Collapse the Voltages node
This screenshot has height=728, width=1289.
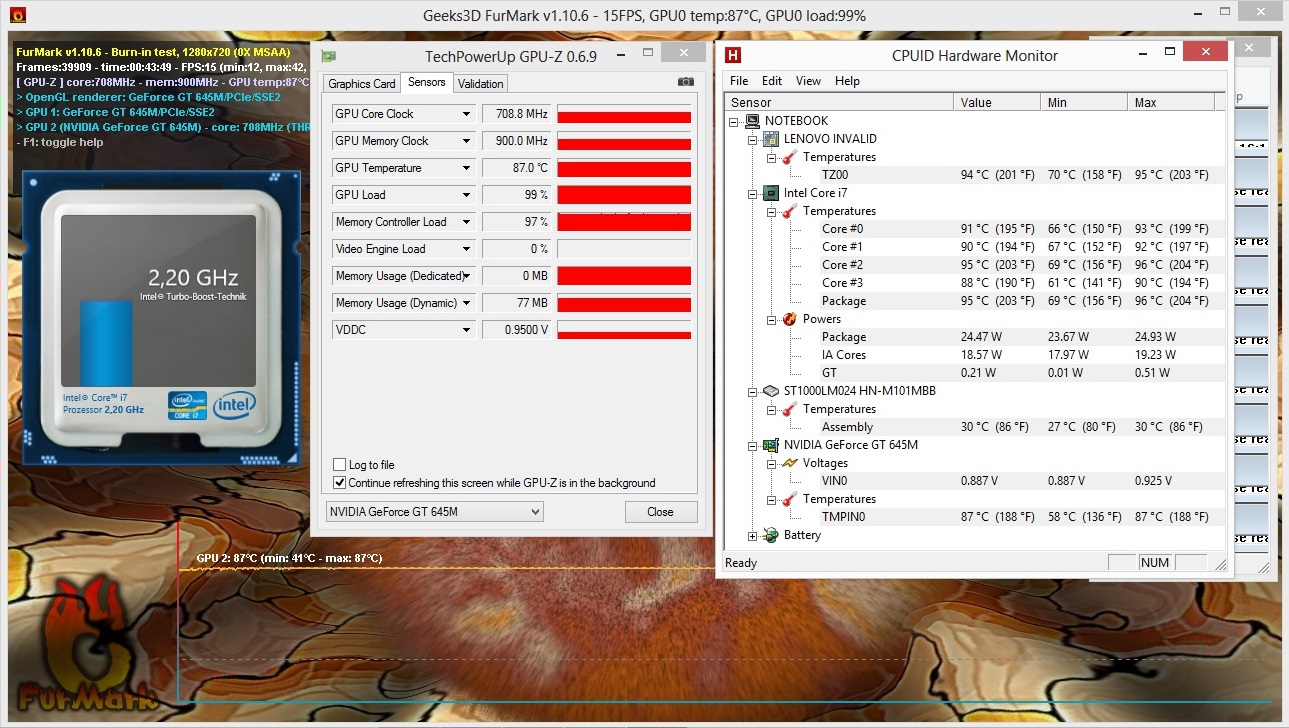pyautogui.click(x=771, y=464)
